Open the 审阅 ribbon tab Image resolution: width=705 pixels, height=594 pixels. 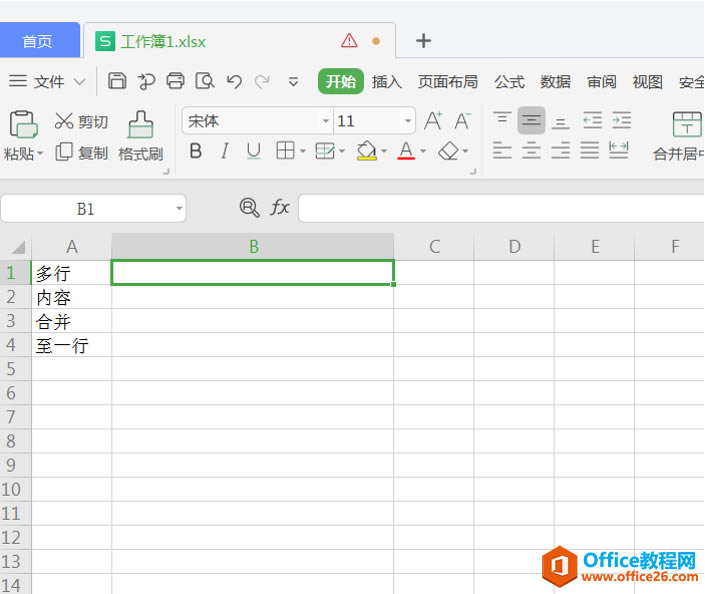(x=602, y=82)
